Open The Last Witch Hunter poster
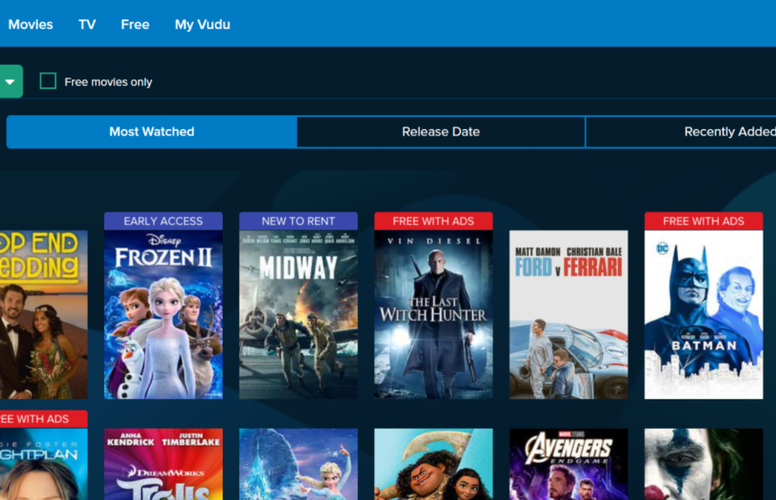 point(434,314)
